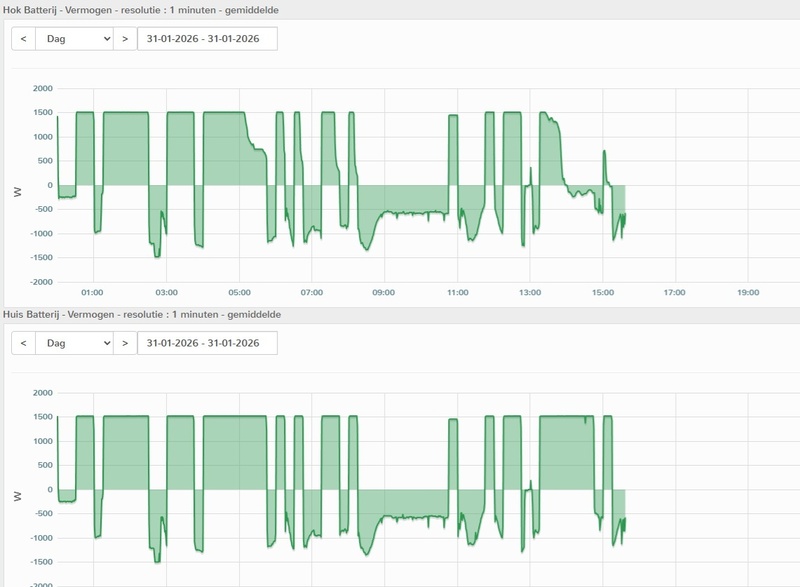This screenshot has height=587, width=800.
Task: Open the Dag dropdown for Hok Batterij
Action: 75,39
